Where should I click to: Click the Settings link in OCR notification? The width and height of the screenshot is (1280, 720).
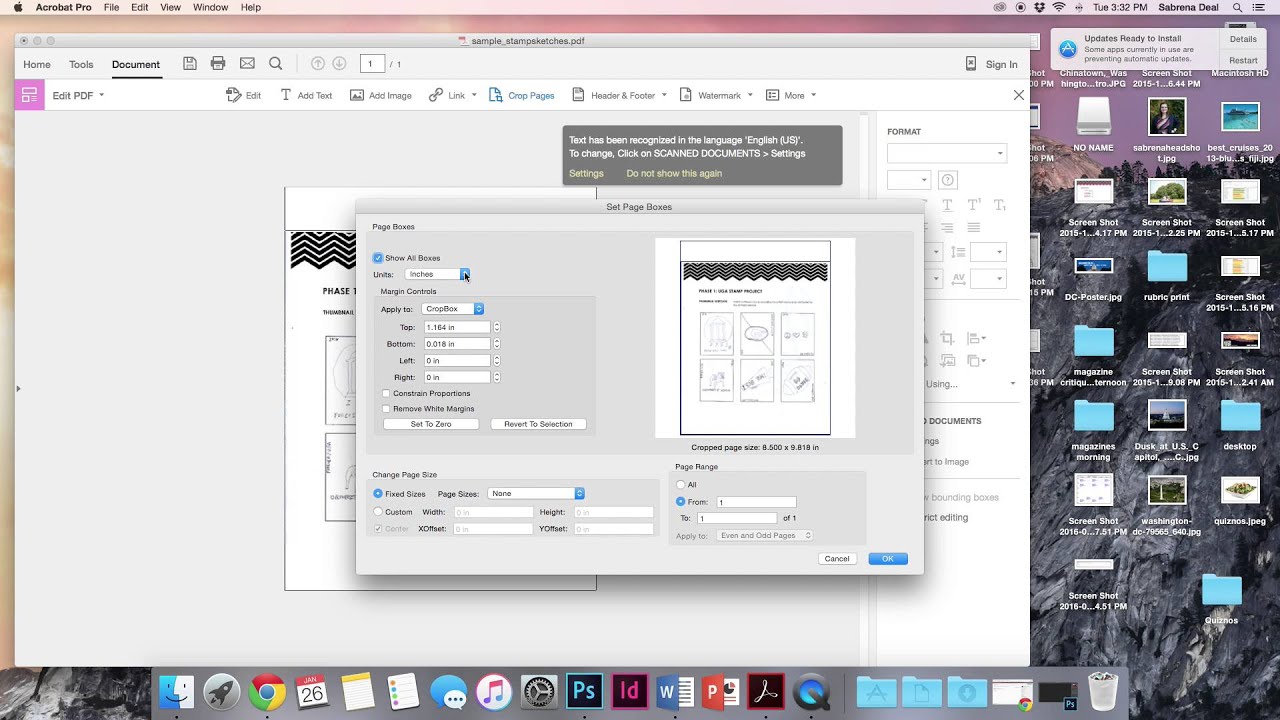586,173
